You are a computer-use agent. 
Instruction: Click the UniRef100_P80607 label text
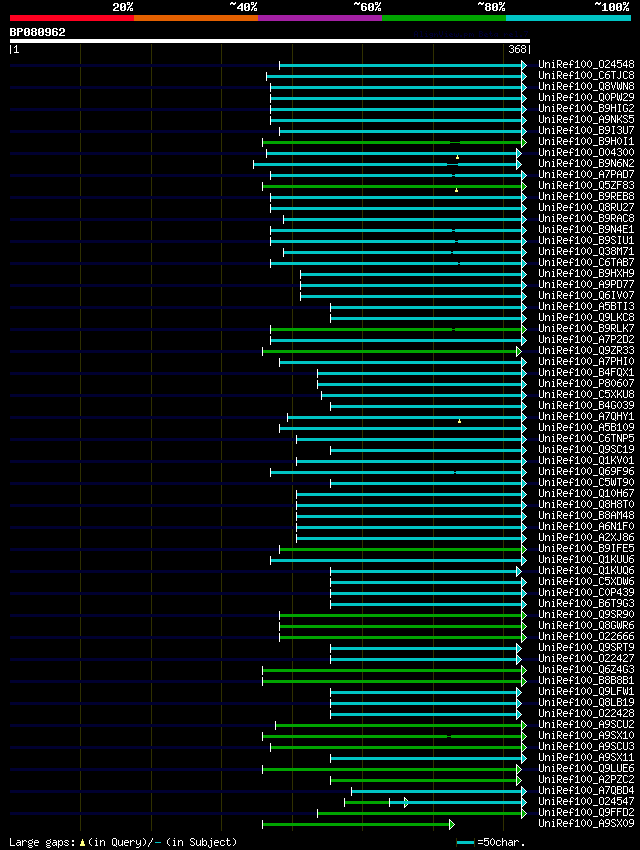click(x=586, y=383)
